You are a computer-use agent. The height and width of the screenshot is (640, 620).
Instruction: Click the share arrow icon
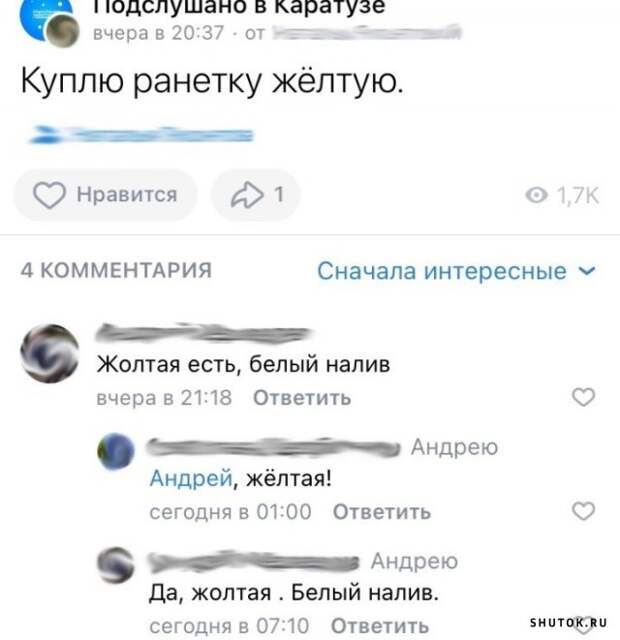tap(247, 195)
